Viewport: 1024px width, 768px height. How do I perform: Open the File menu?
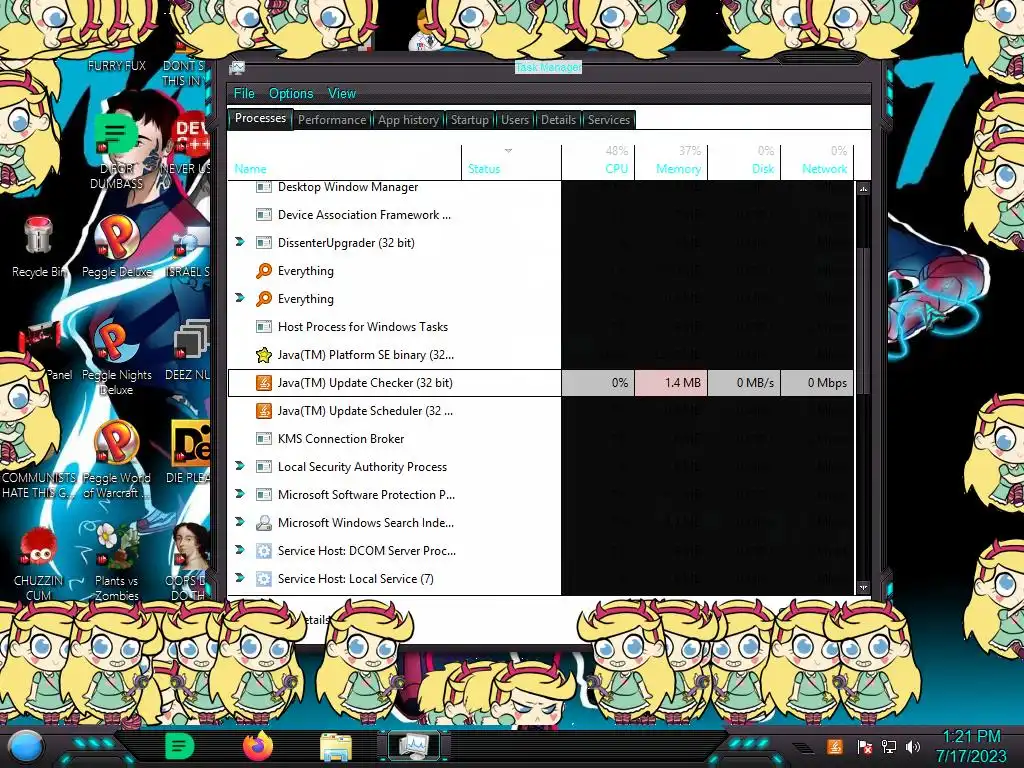[x=244, y=93]
